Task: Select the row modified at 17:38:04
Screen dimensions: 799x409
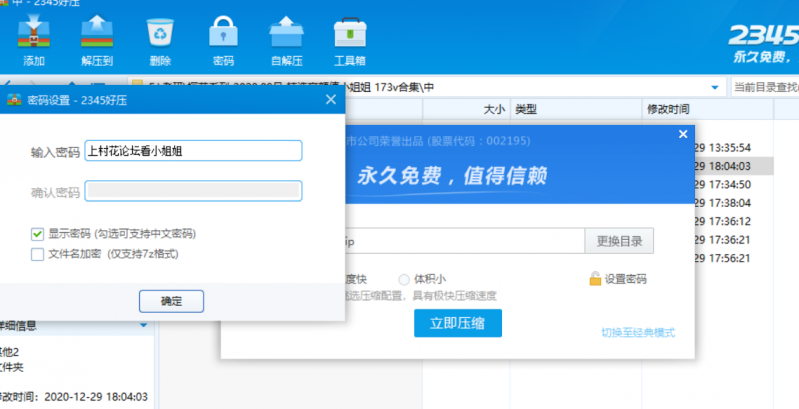Action: (x=734, y=203)
